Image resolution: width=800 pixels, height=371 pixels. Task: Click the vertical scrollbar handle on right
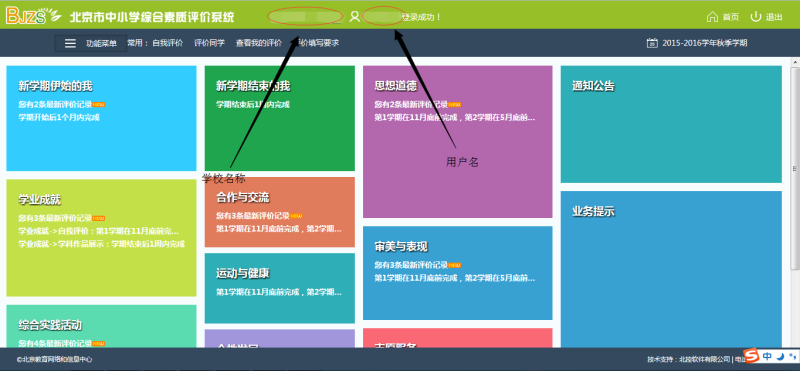pyautogui.click(x=795, y=168)
